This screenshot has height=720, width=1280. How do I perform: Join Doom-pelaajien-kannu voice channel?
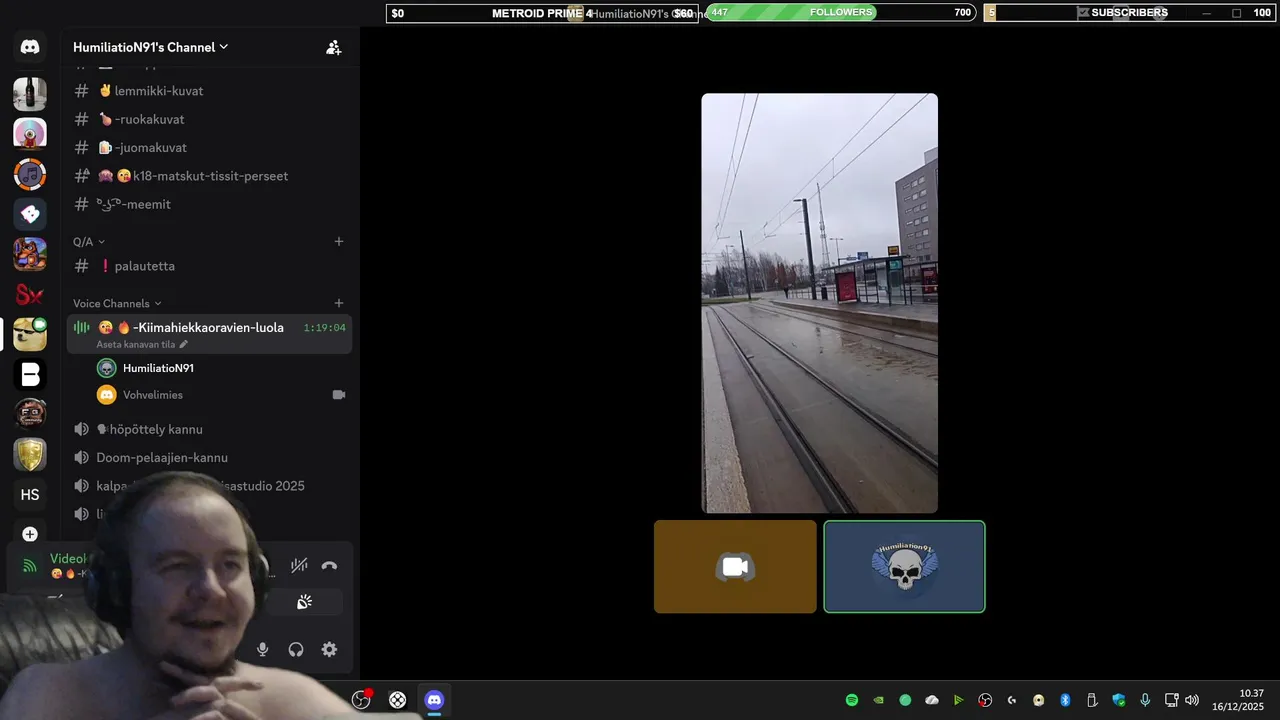(x=209, y=457)
